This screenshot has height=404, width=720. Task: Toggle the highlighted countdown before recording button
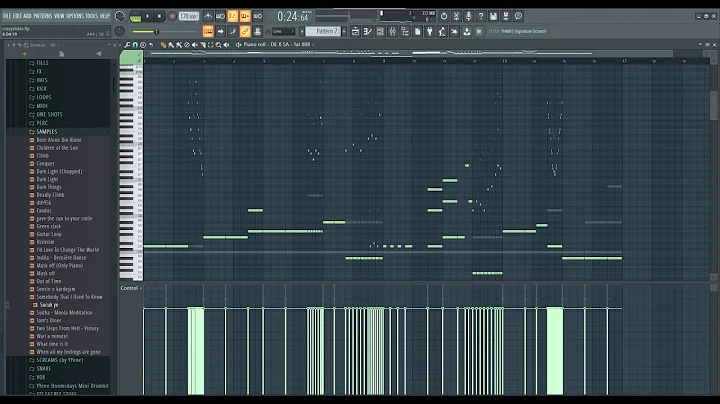tap(233, 16)
